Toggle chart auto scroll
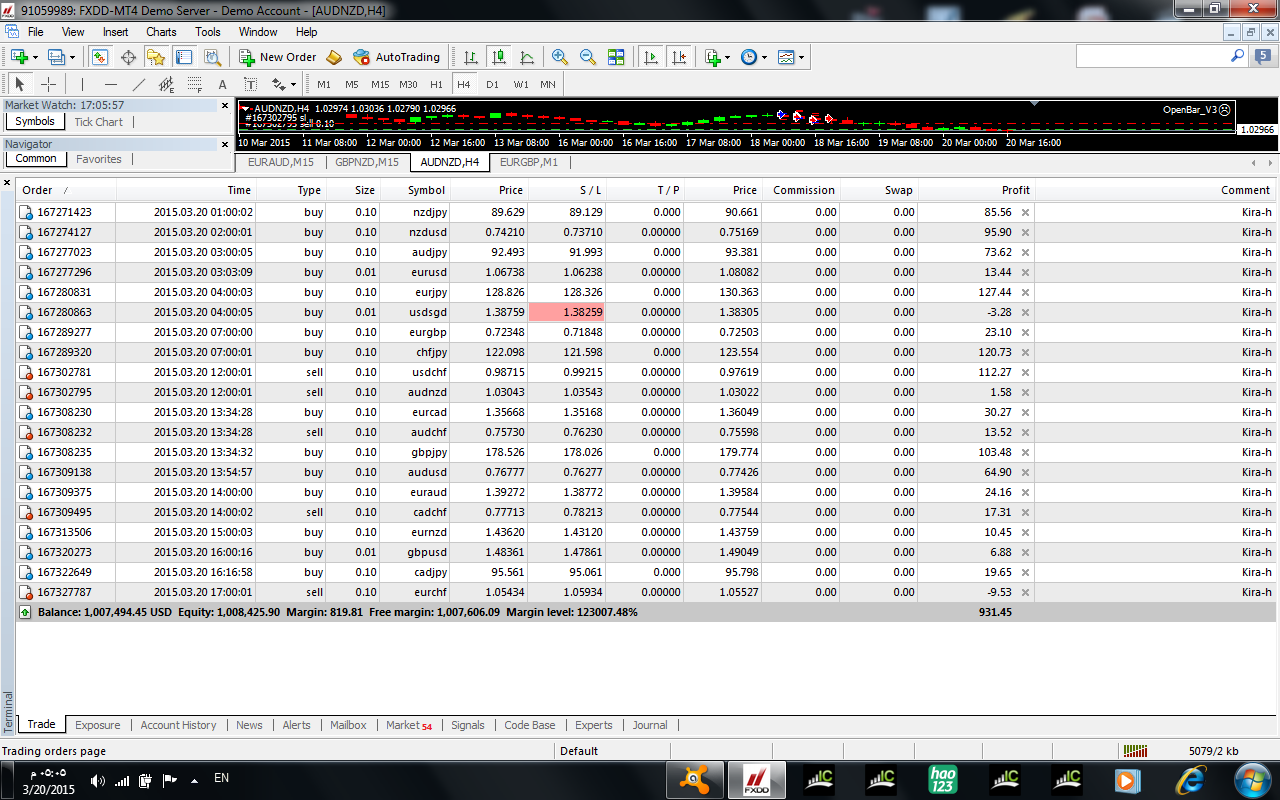Image resolution: width=1280 pixels, height=800 pixels. 651,57
